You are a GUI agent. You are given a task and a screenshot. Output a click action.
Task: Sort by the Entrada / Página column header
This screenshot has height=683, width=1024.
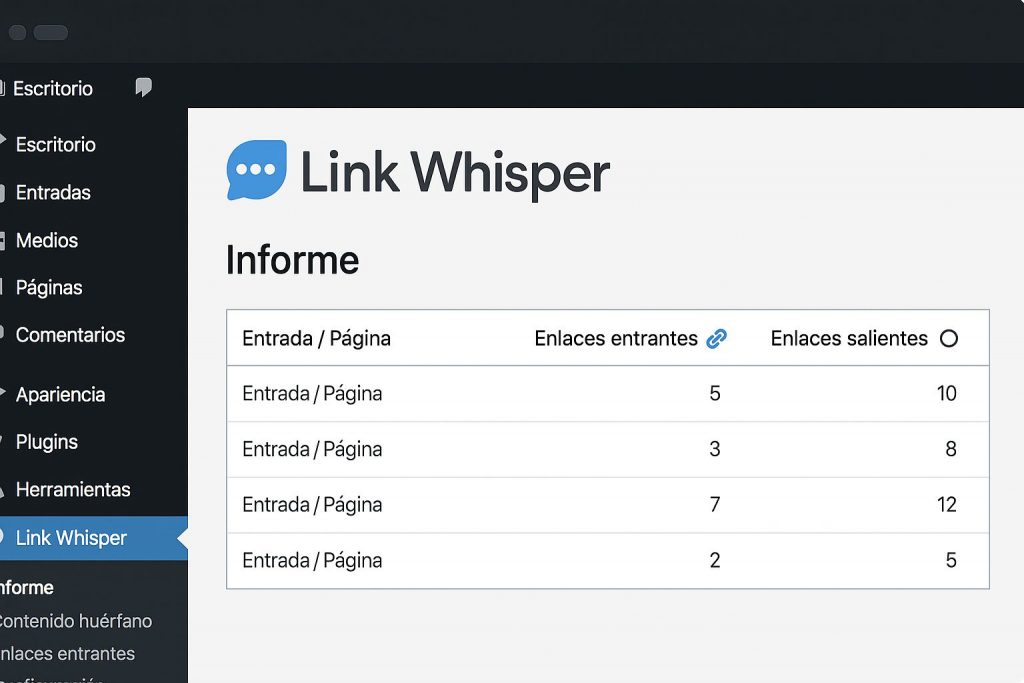pyautogui.click(x=315, y=338)
